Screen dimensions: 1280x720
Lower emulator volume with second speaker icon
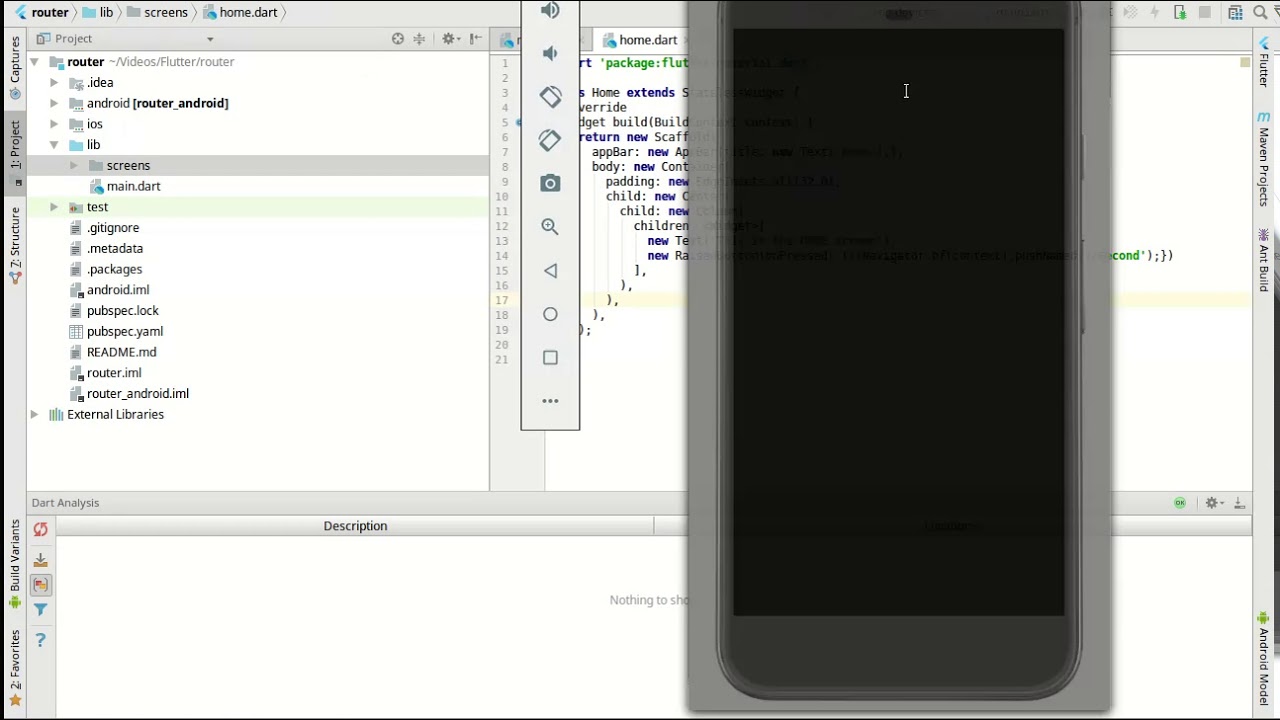click(550, 53)
